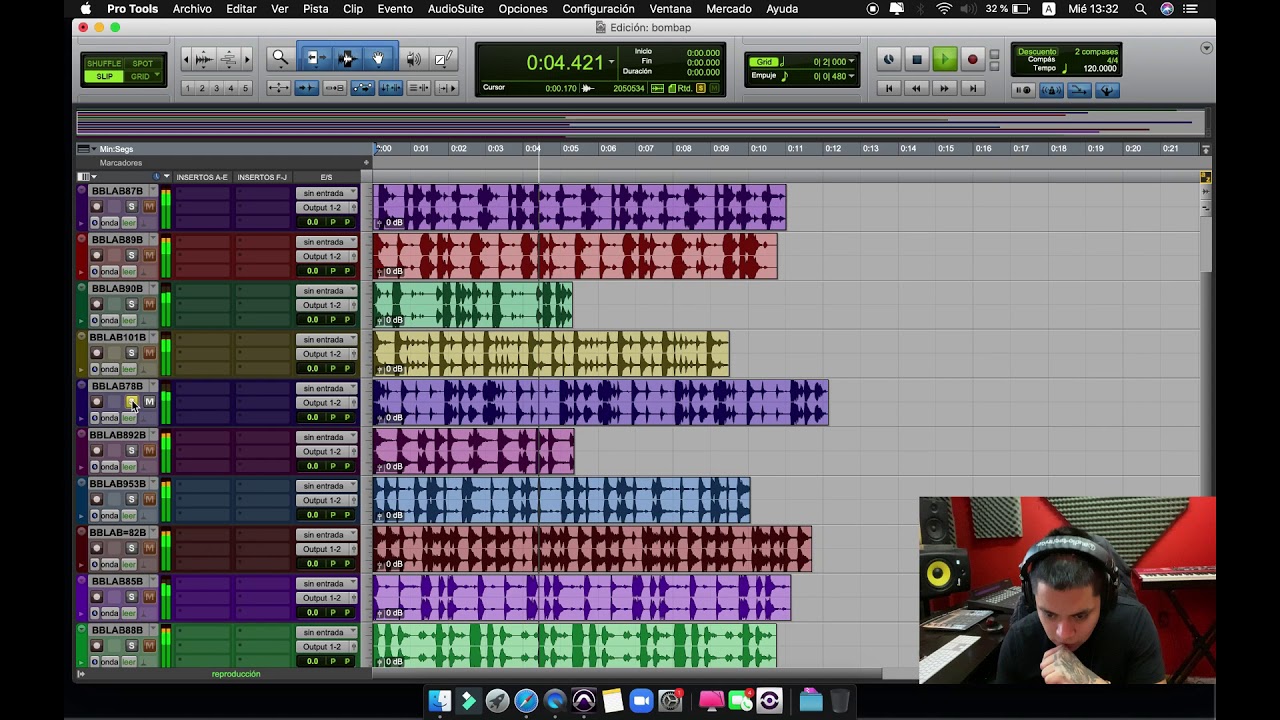Toggle Insertion Follows Playback button
This screenshot has height=720, width=1280.
point(446,88)
